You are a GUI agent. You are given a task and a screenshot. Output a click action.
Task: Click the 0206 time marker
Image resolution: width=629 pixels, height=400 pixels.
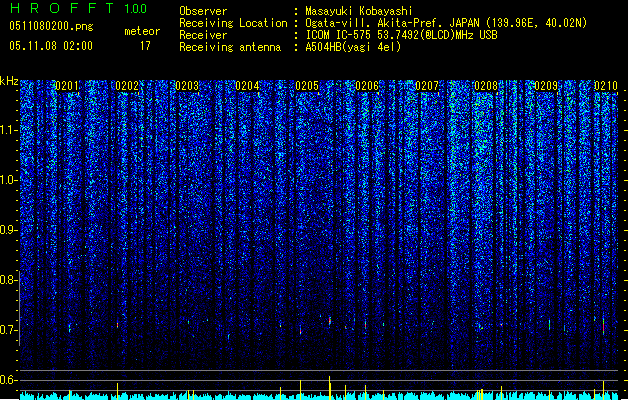[x=367, y=86]
